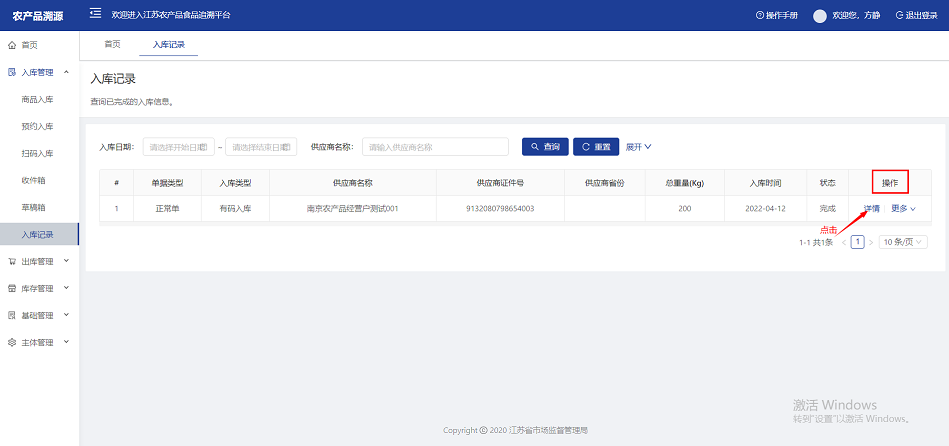
Task: Open the 更多 dropdown in row one
Action: coord(903,209)
